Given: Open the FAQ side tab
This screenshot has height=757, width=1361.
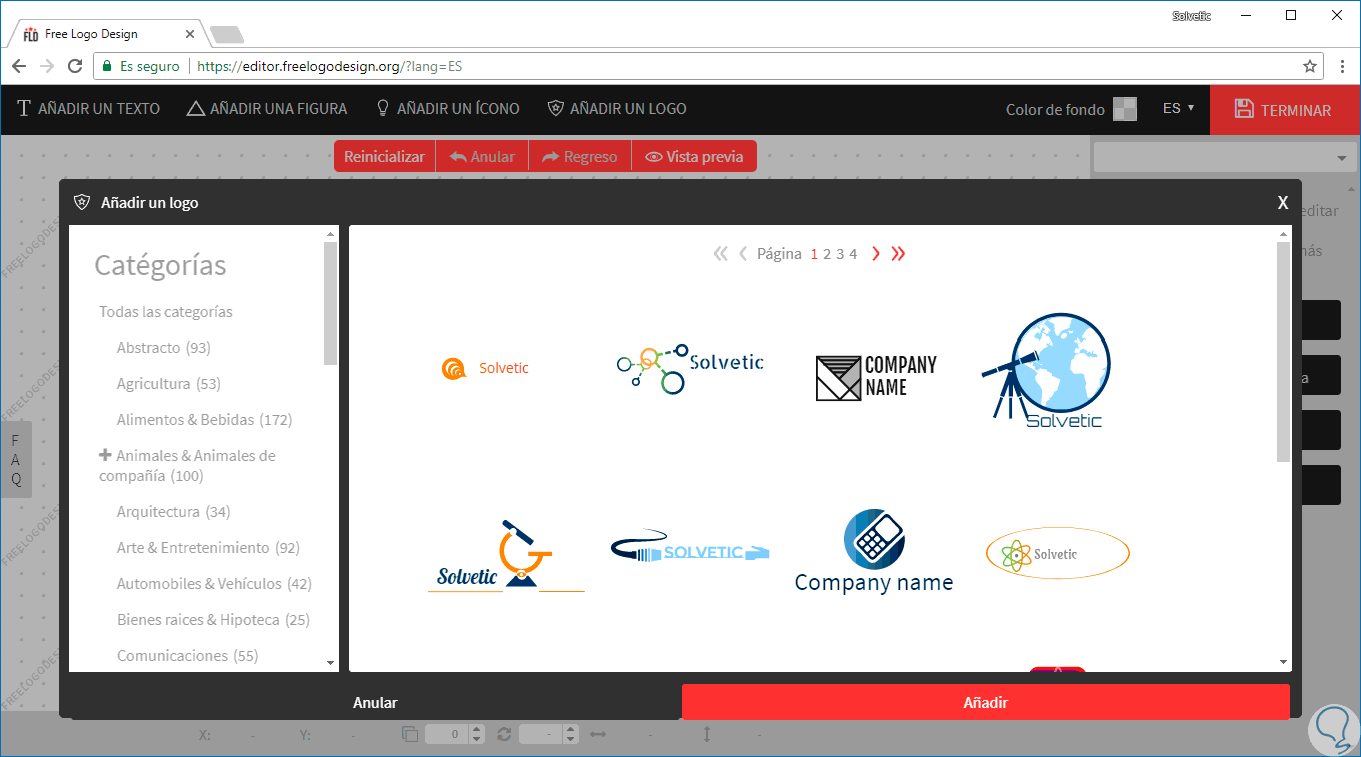Looking at the screenshot, I should click(x=16, y=459).
